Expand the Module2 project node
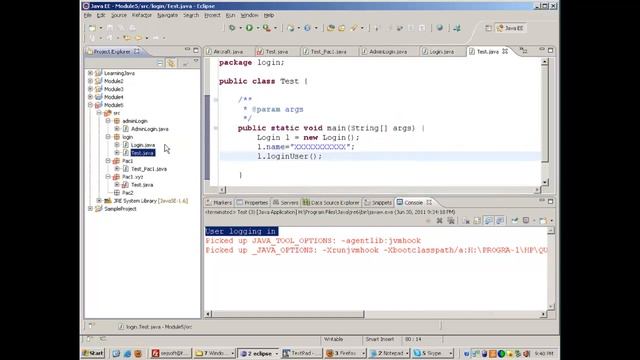 (91, 81)
